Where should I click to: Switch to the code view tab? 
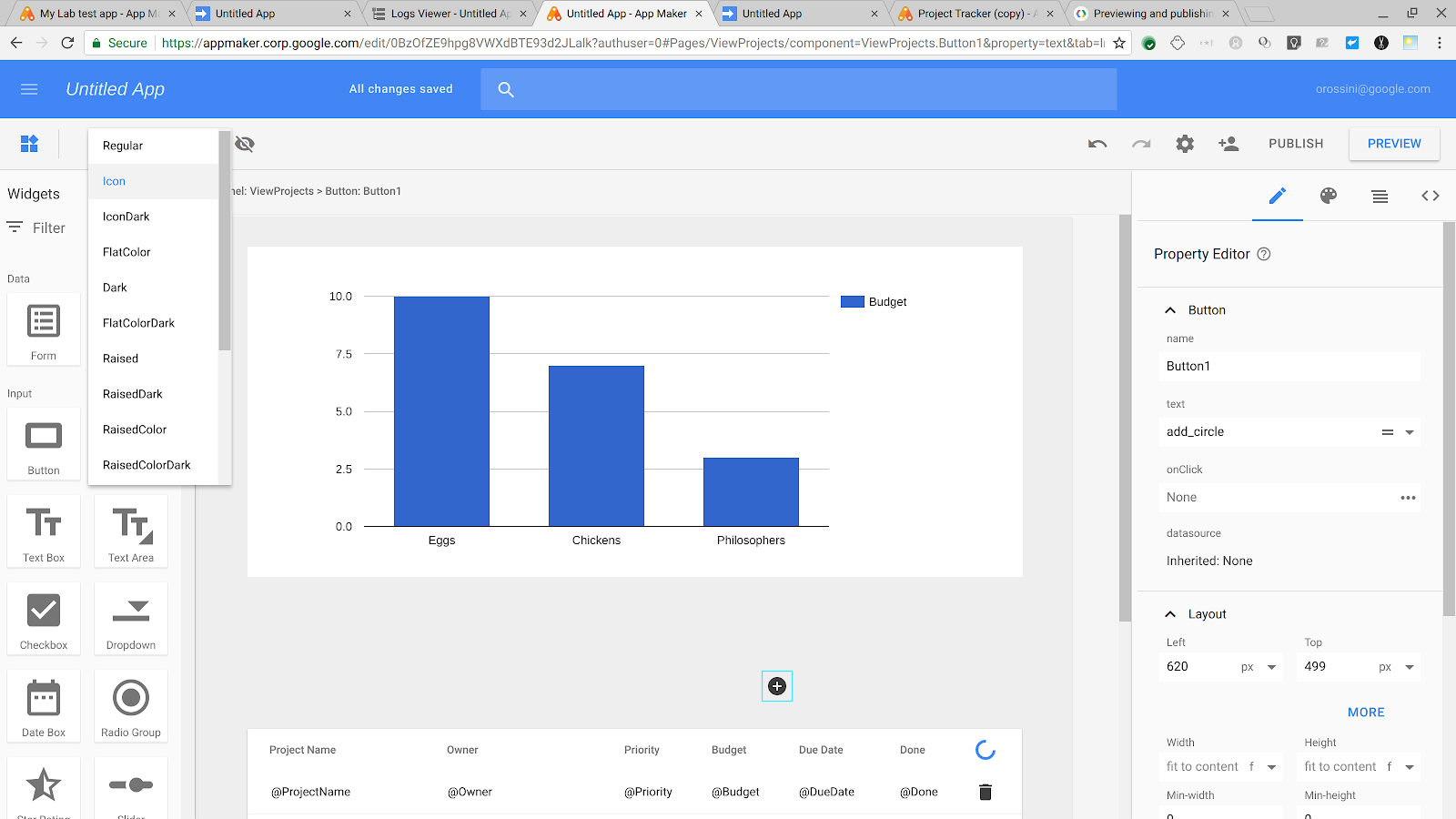pos(1430,196)
